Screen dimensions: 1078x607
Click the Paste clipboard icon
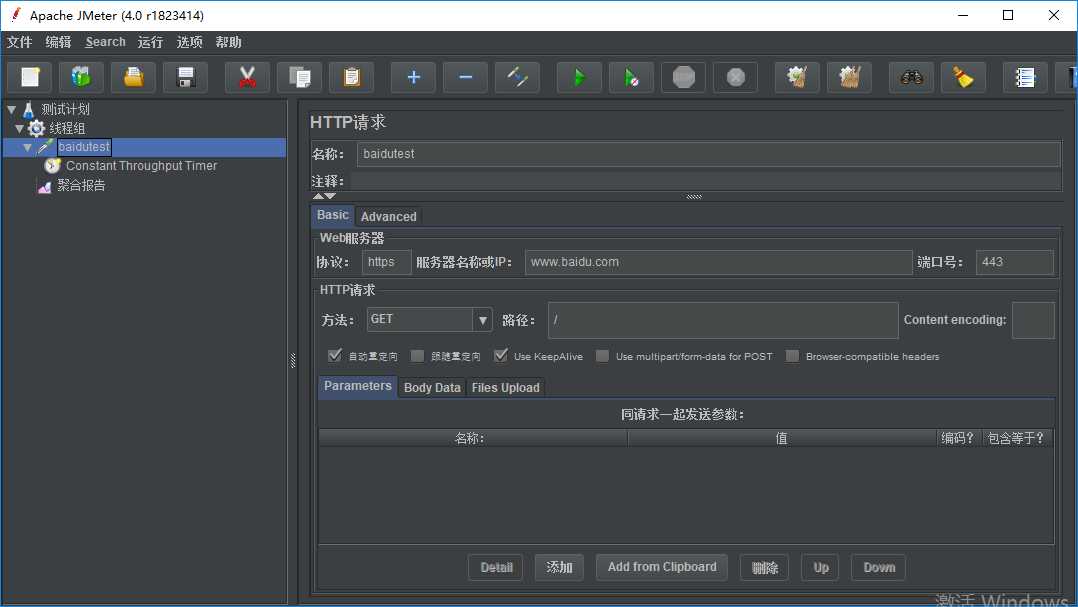coord(351,77)
